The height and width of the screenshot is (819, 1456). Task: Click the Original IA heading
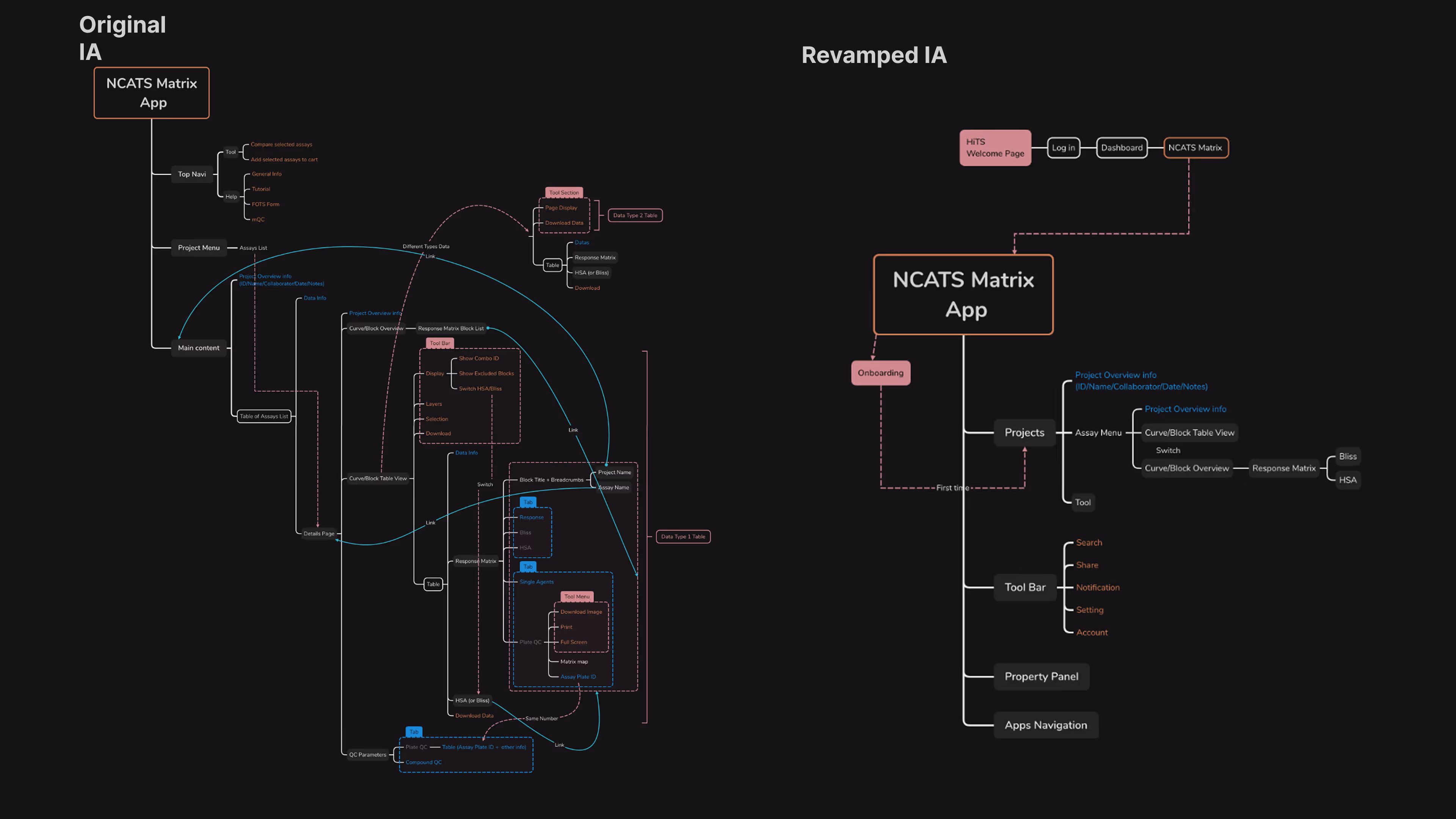click(x=122, y=38)
